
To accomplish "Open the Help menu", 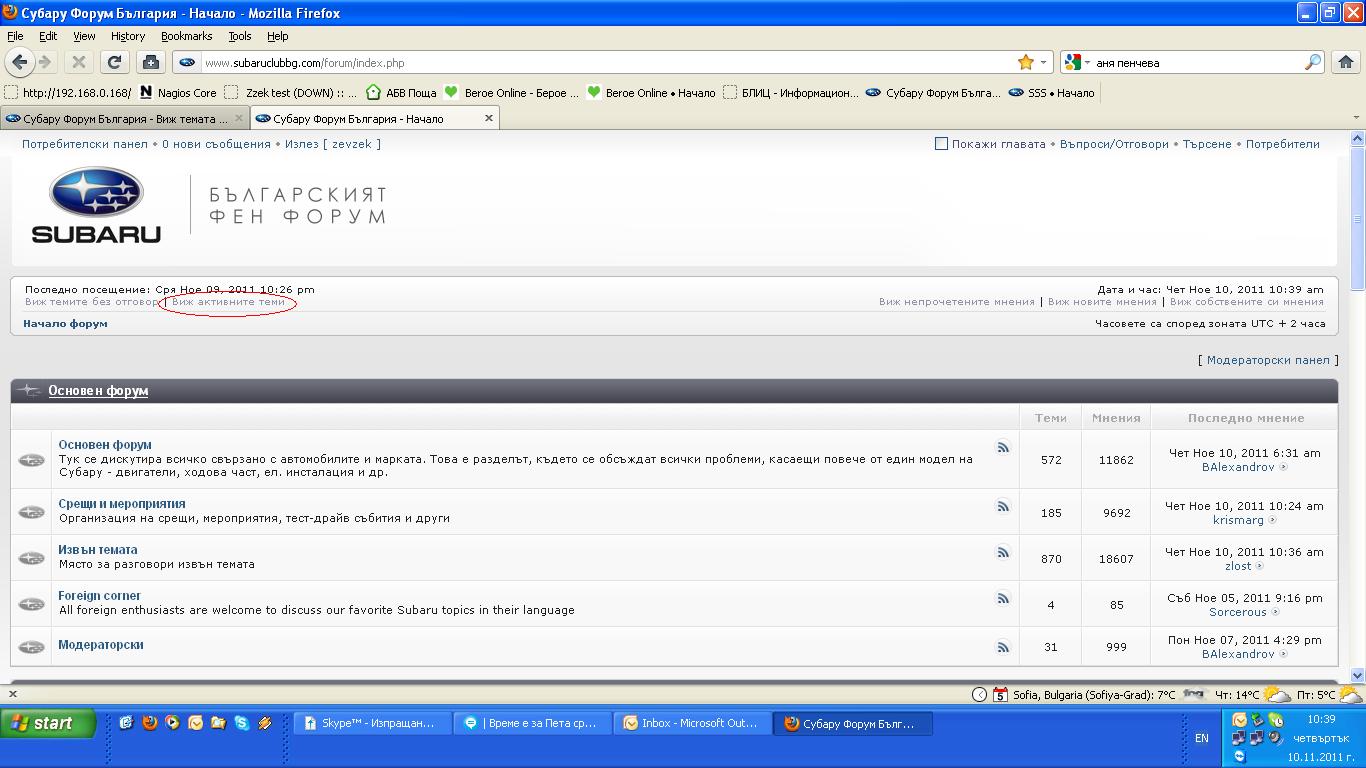I will (278, 36).
